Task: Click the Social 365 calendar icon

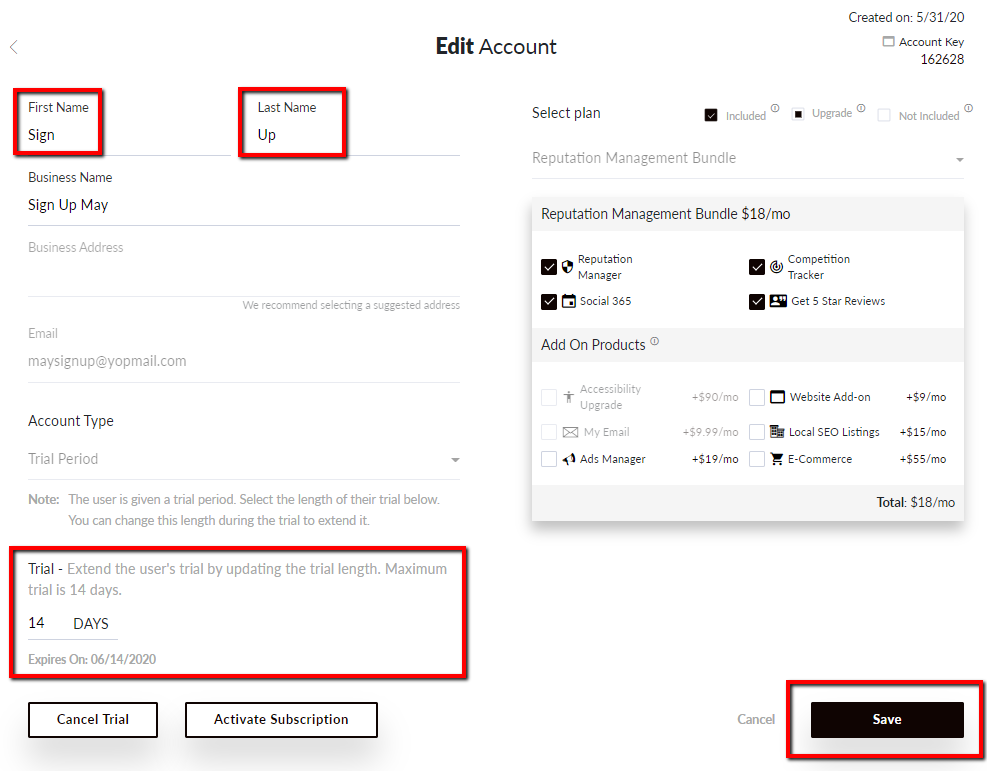Action: [x=568, y=301]
